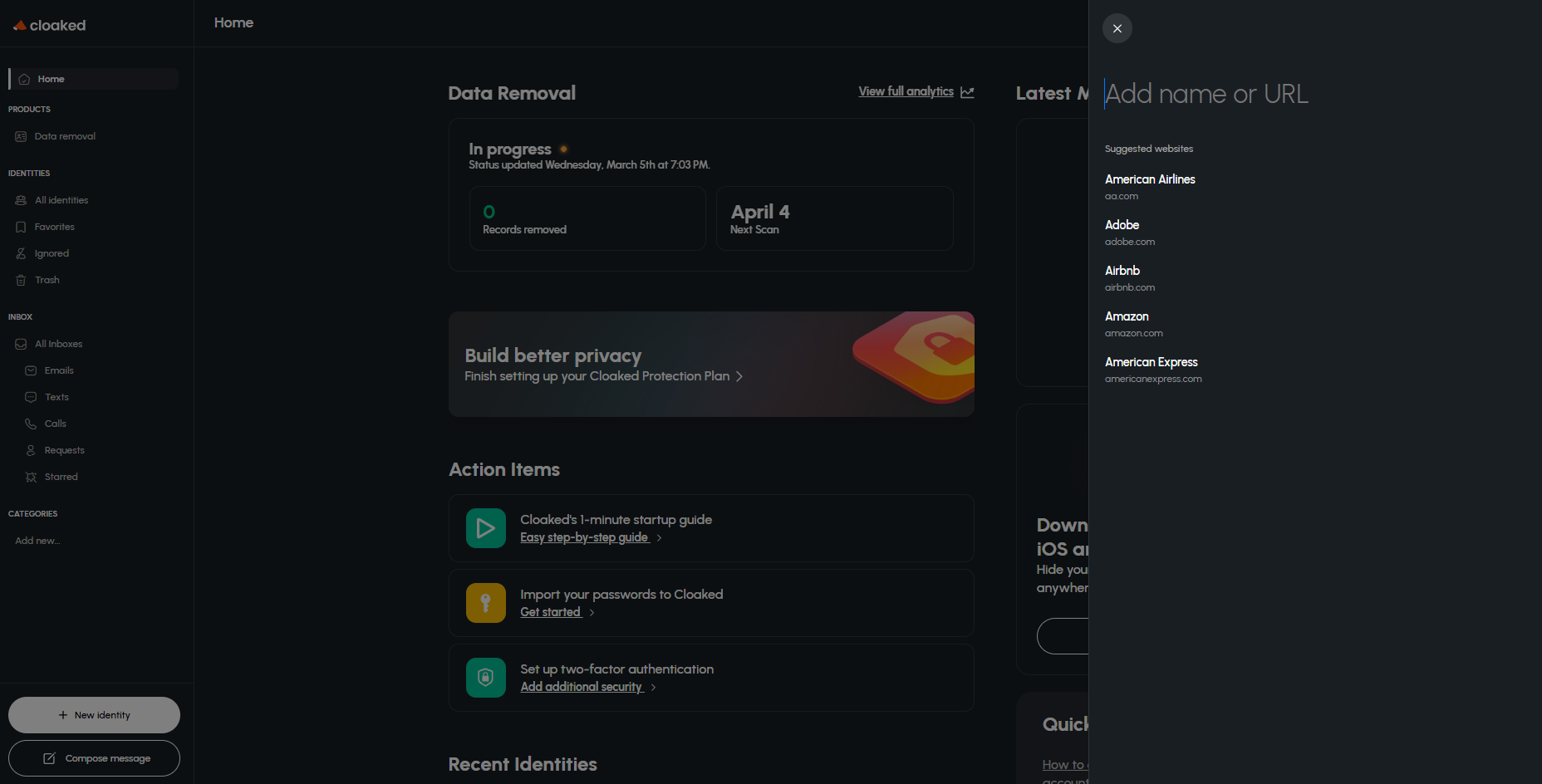1542x784 pixels.
Task: Click All identities people icon
Action: pos(21,200)
